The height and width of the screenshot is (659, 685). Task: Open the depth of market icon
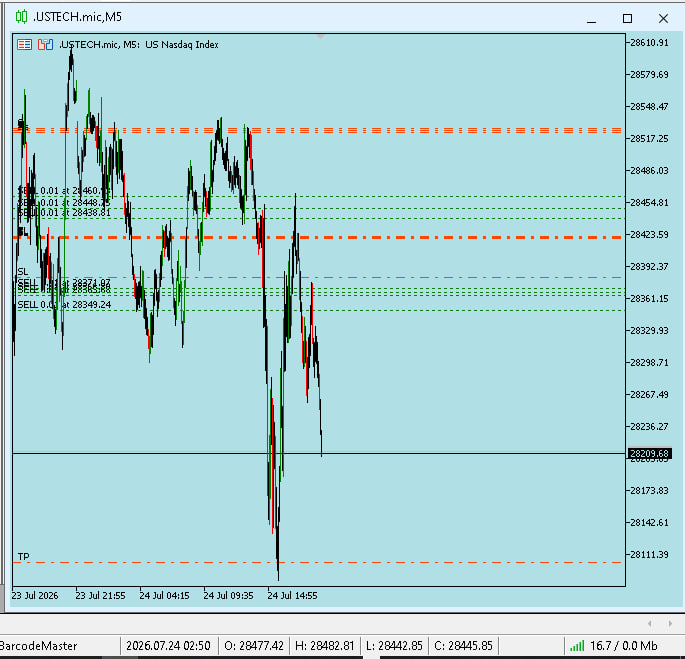pyautogui.click(x=45, y=45)
